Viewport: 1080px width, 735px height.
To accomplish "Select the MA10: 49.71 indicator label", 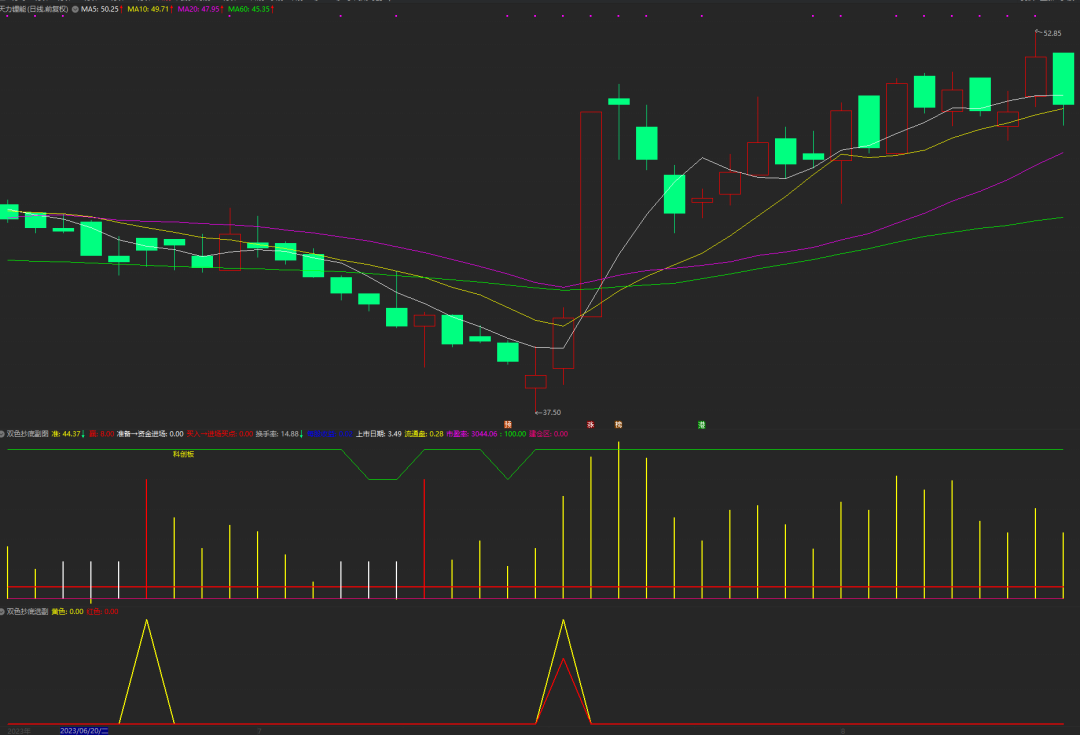I will point(150,8).
